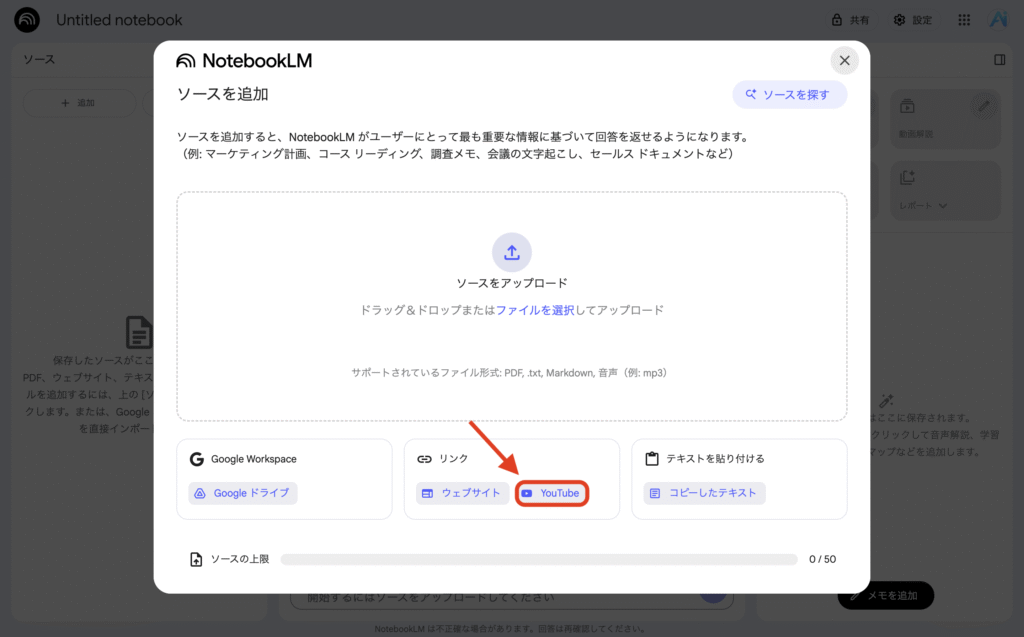
Task: Click the ソースを追加 dialog title
Action: coord(223,94)
